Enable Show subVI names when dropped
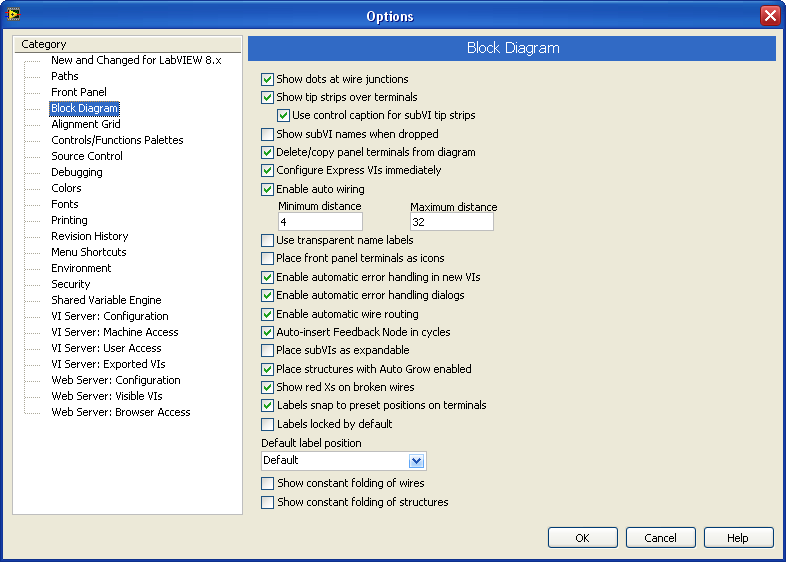786x562 pixels. [268, 134]
